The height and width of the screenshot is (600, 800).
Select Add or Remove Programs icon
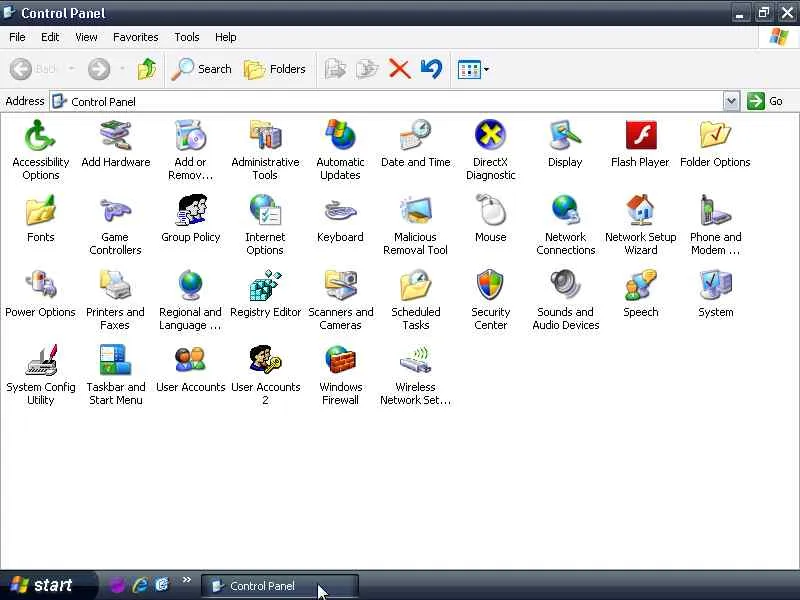(190, 135)
